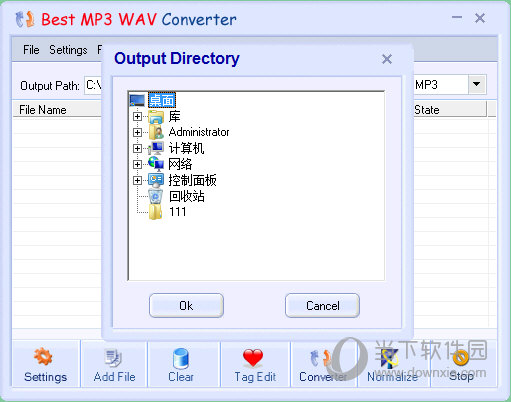Click the State column header
The width and height of the screenshot is (511, 402).
[450, 110]
